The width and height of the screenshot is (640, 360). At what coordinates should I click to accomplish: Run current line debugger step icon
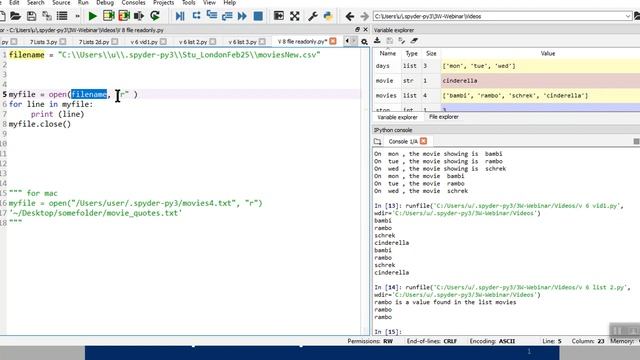click(x=196, y=16)
